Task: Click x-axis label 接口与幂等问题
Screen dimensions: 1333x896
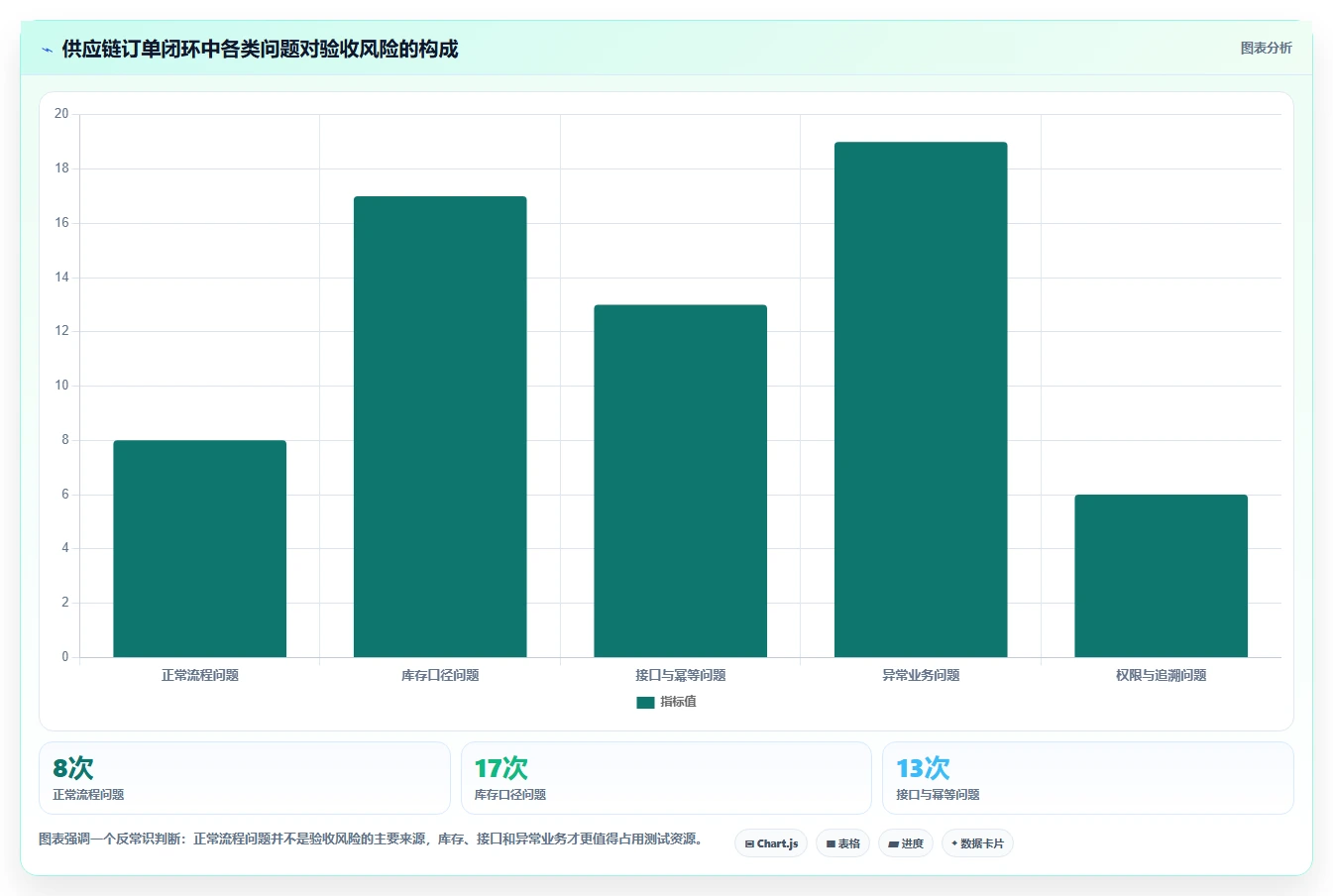Action: (x=681, y=675)
